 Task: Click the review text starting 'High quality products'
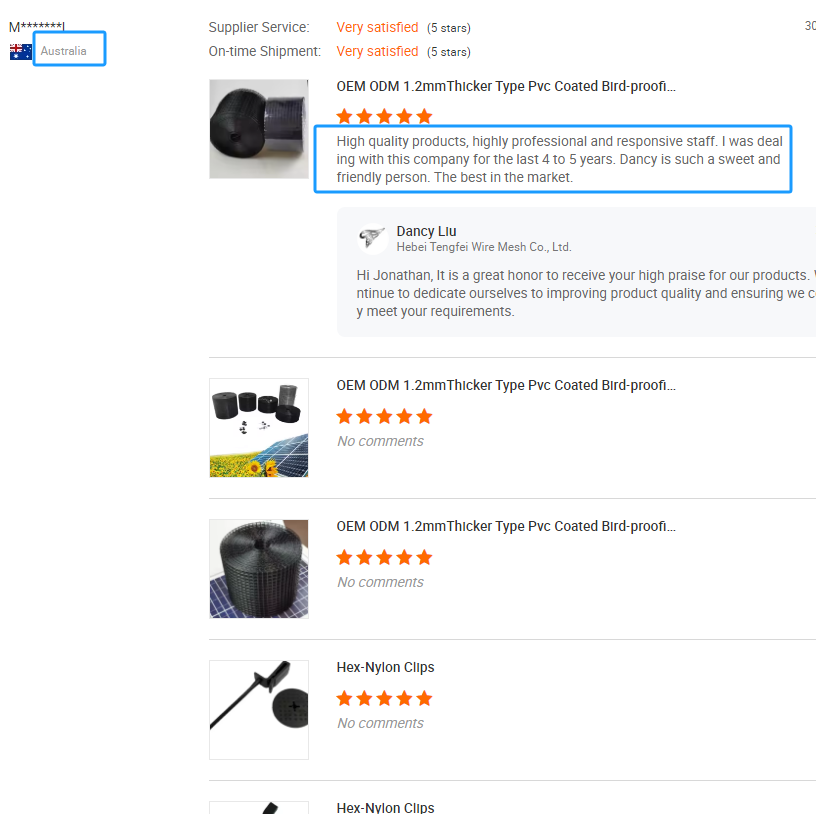point(553,159)
